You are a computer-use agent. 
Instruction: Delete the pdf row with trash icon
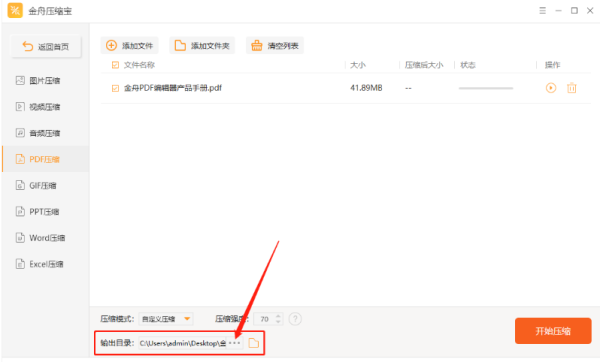572,88
